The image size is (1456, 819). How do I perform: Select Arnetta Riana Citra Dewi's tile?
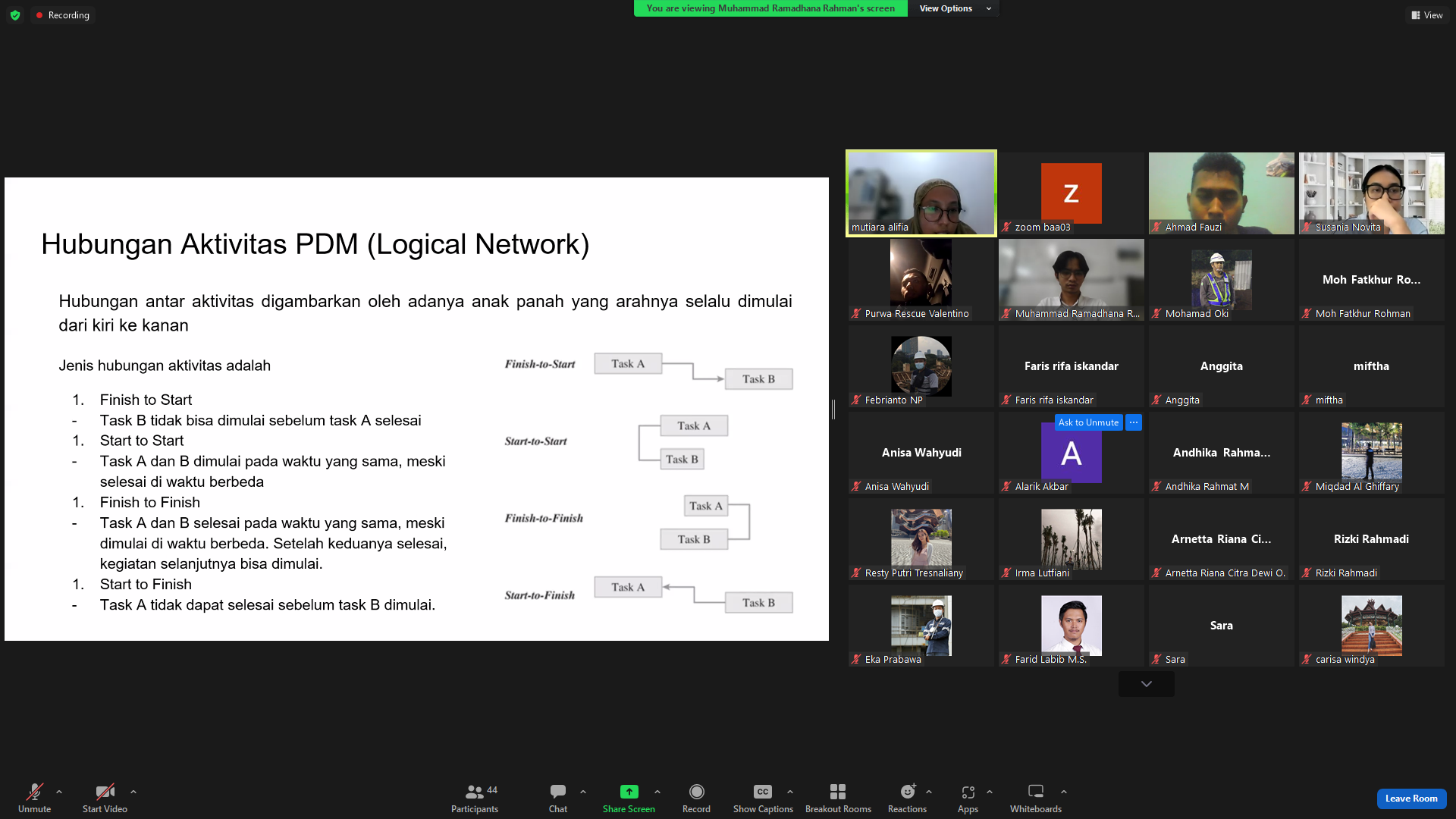[x=1222, y=539]
